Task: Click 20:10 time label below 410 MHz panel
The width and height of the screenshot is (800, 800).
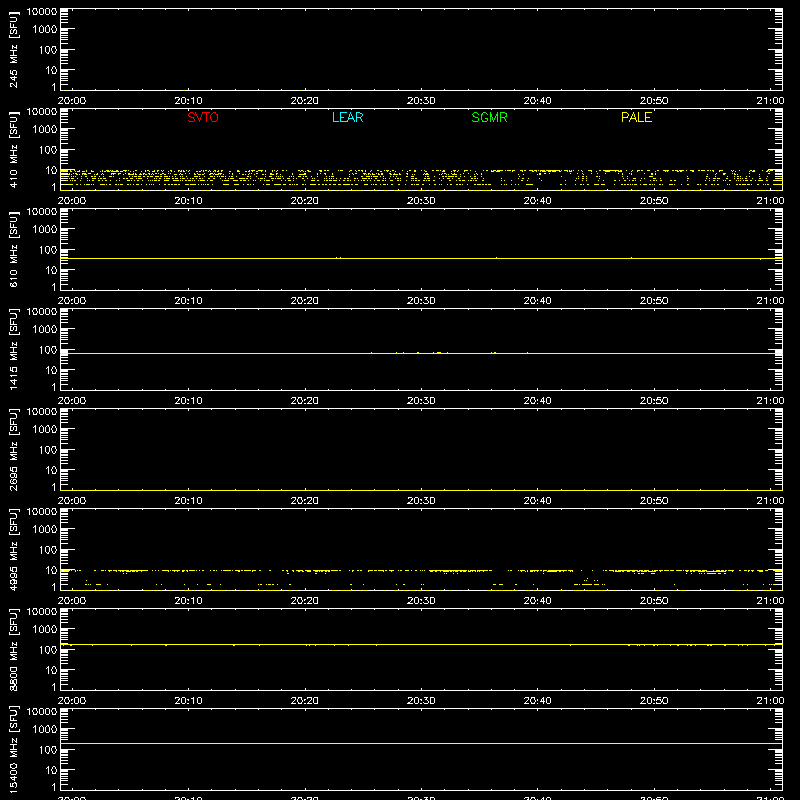Action: (x=188, y=201)
